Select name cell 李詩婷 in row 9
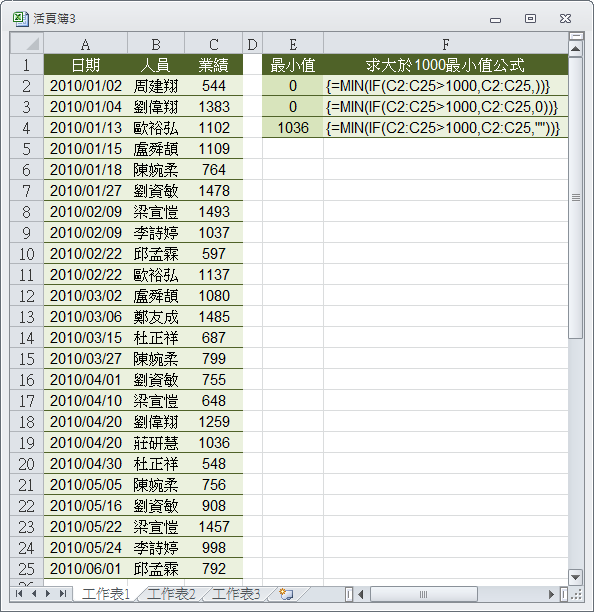The width and height of the screenshot is (594, 612). pyautogui.click(x=156, y=233)
